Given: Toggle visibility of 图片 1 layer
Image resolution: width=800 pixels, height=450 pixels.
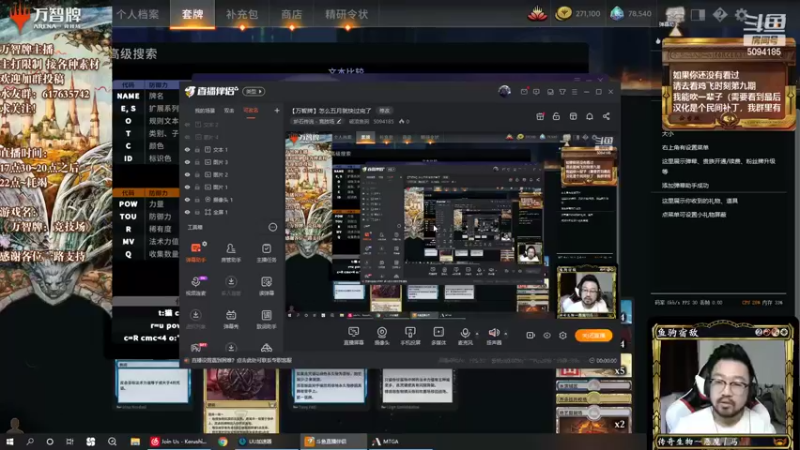Looking at the screenshot, I should coord(187,187).
